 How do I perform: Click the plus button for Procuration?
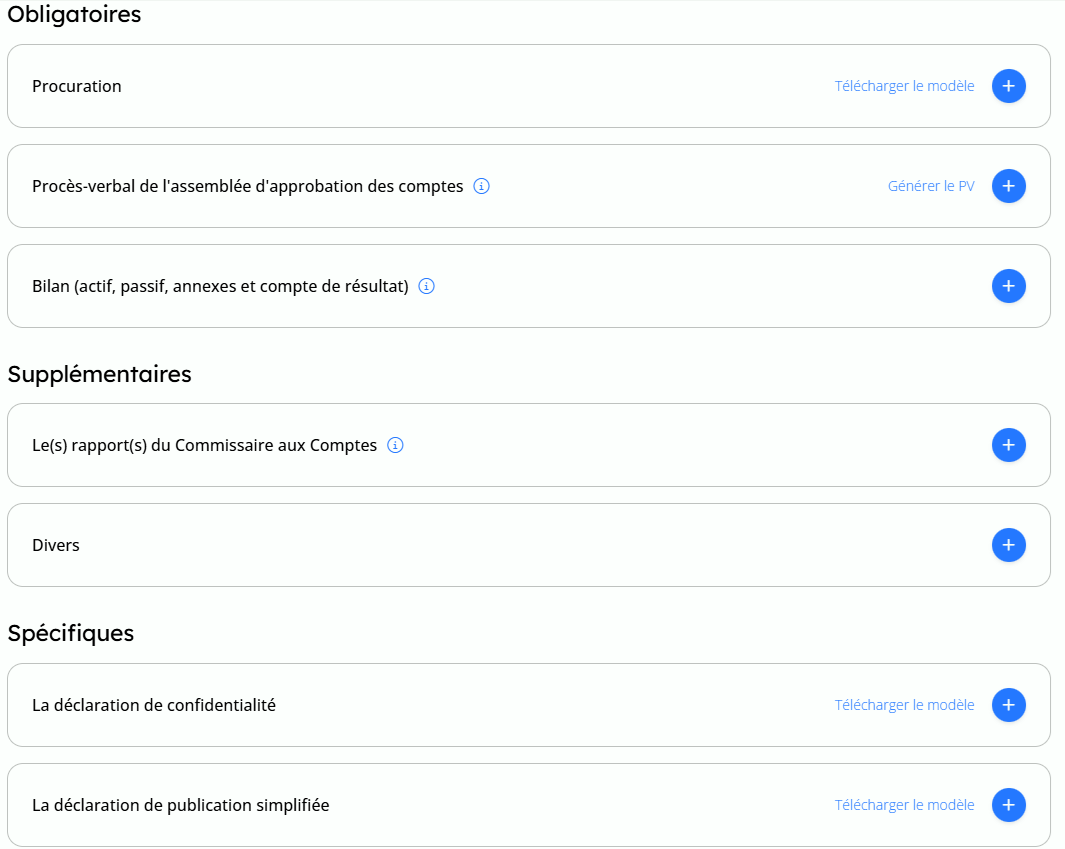pos(1008,86)
